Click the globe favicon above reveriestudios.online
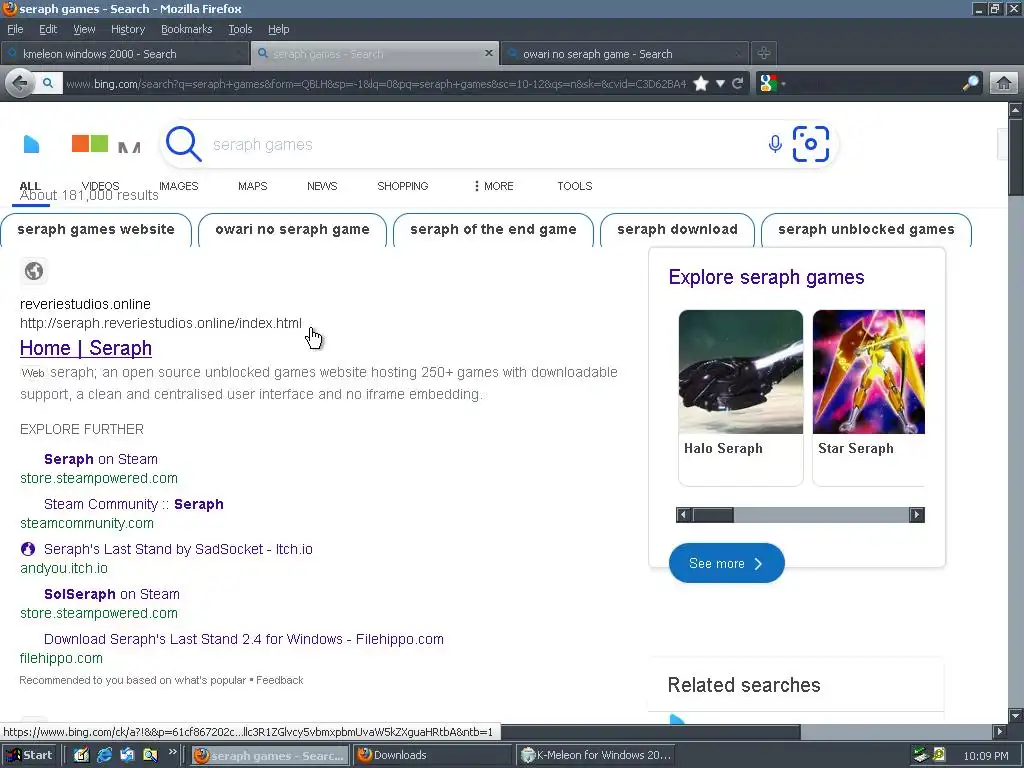 pos(34,270)
